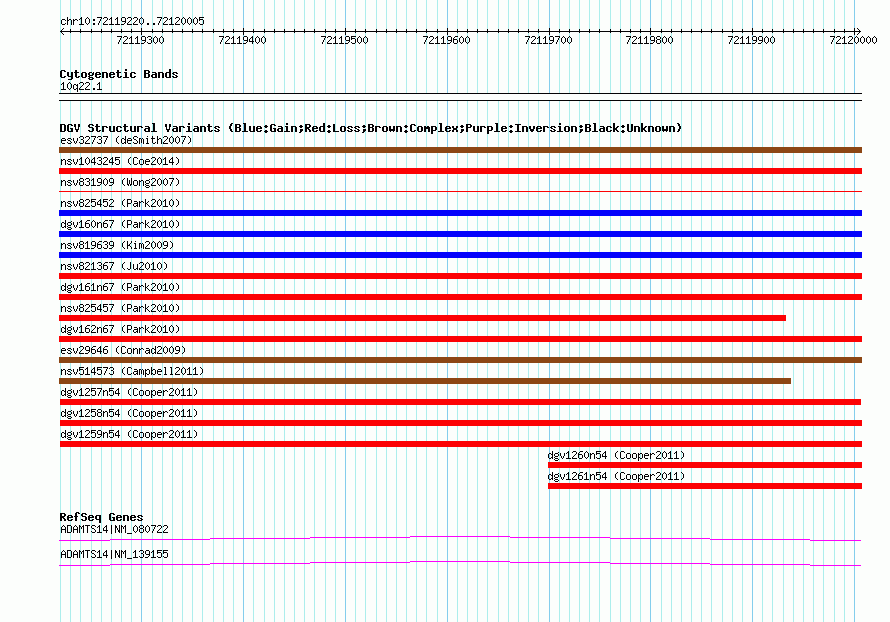Open the dgv161n67 (Park2010) label
The height and width of the screenshot is (622, 890).
(x=120, y=287)
